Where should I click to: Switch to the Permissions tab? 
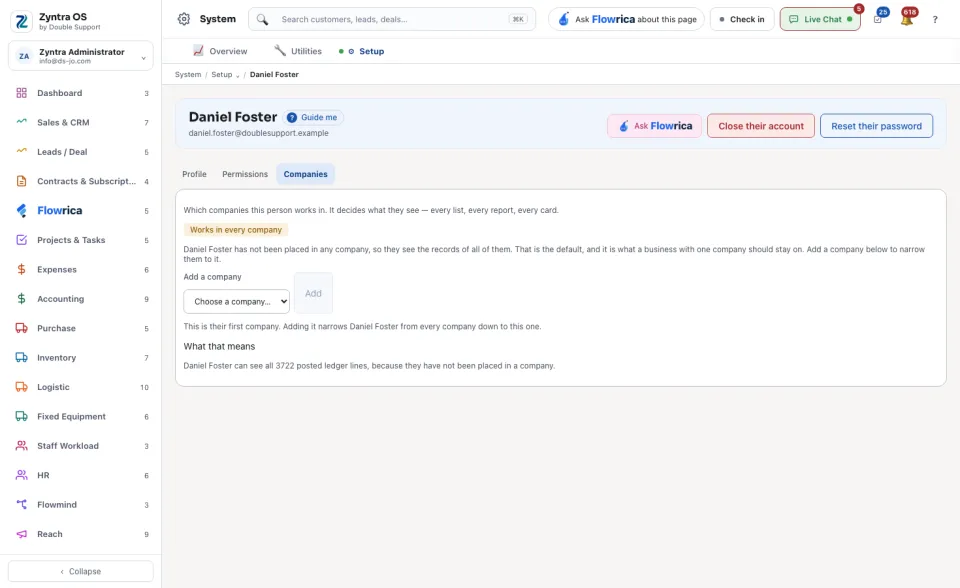(245, 174)
